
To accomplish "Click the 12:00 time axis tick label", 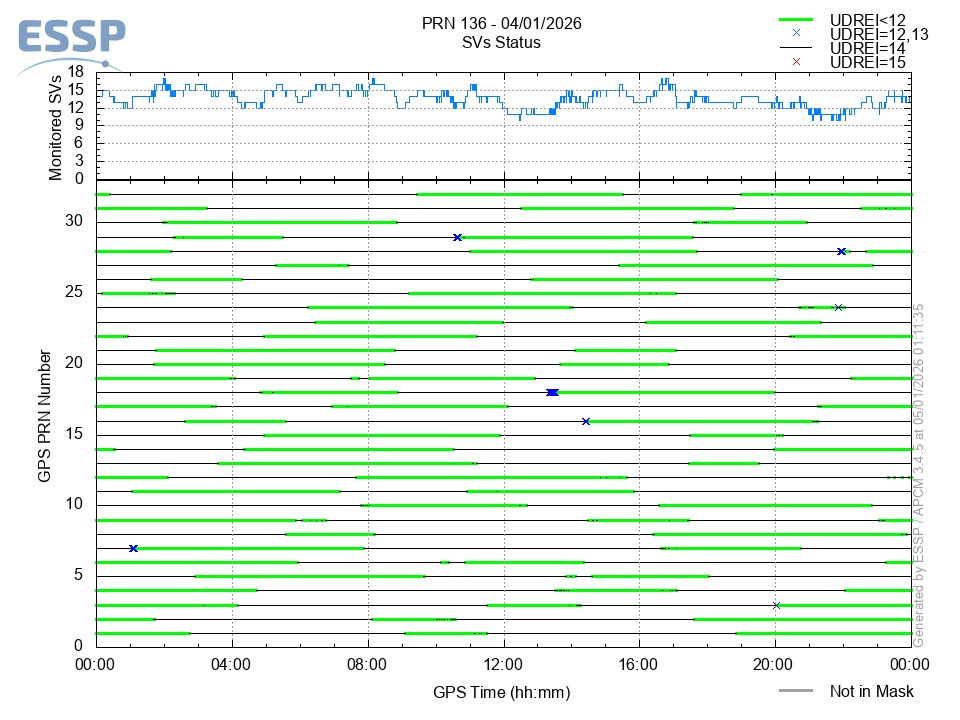I will (x=503, y=663).
